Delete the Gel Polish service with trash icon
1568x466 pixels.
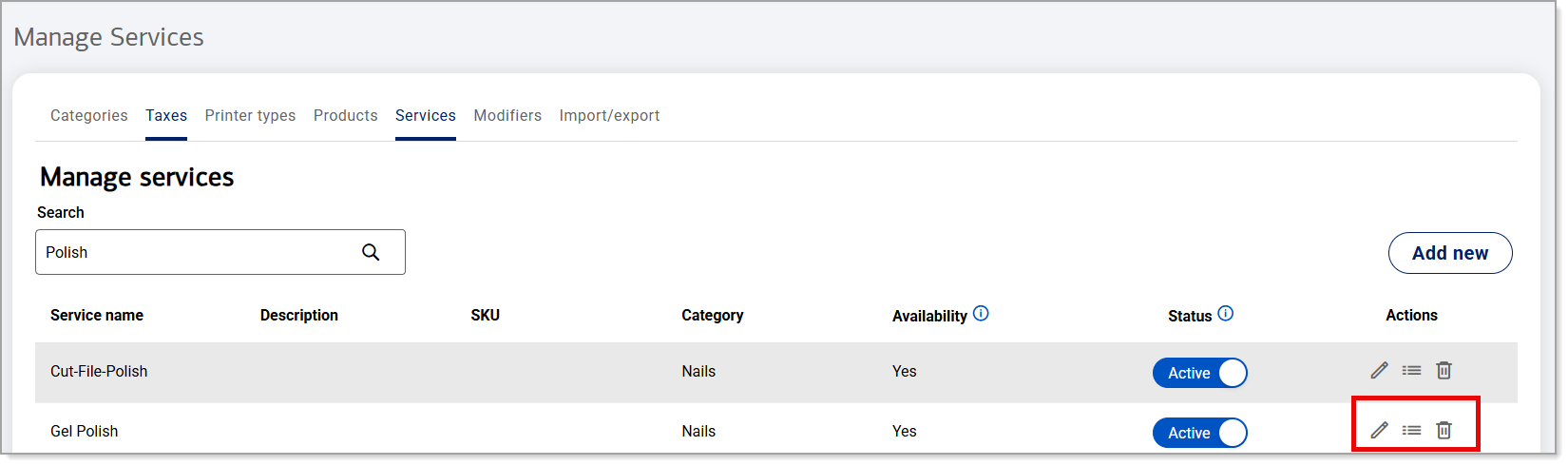pos(1444,430)
